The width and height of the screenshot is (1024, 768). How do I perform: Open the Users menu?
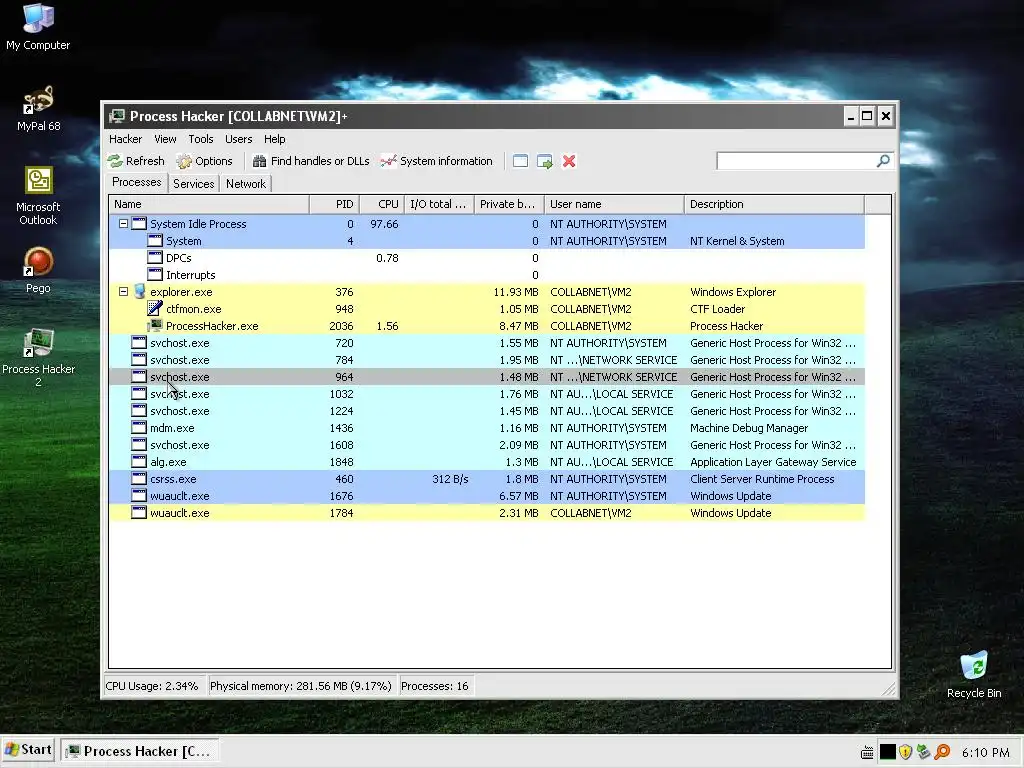click(238, 139)
